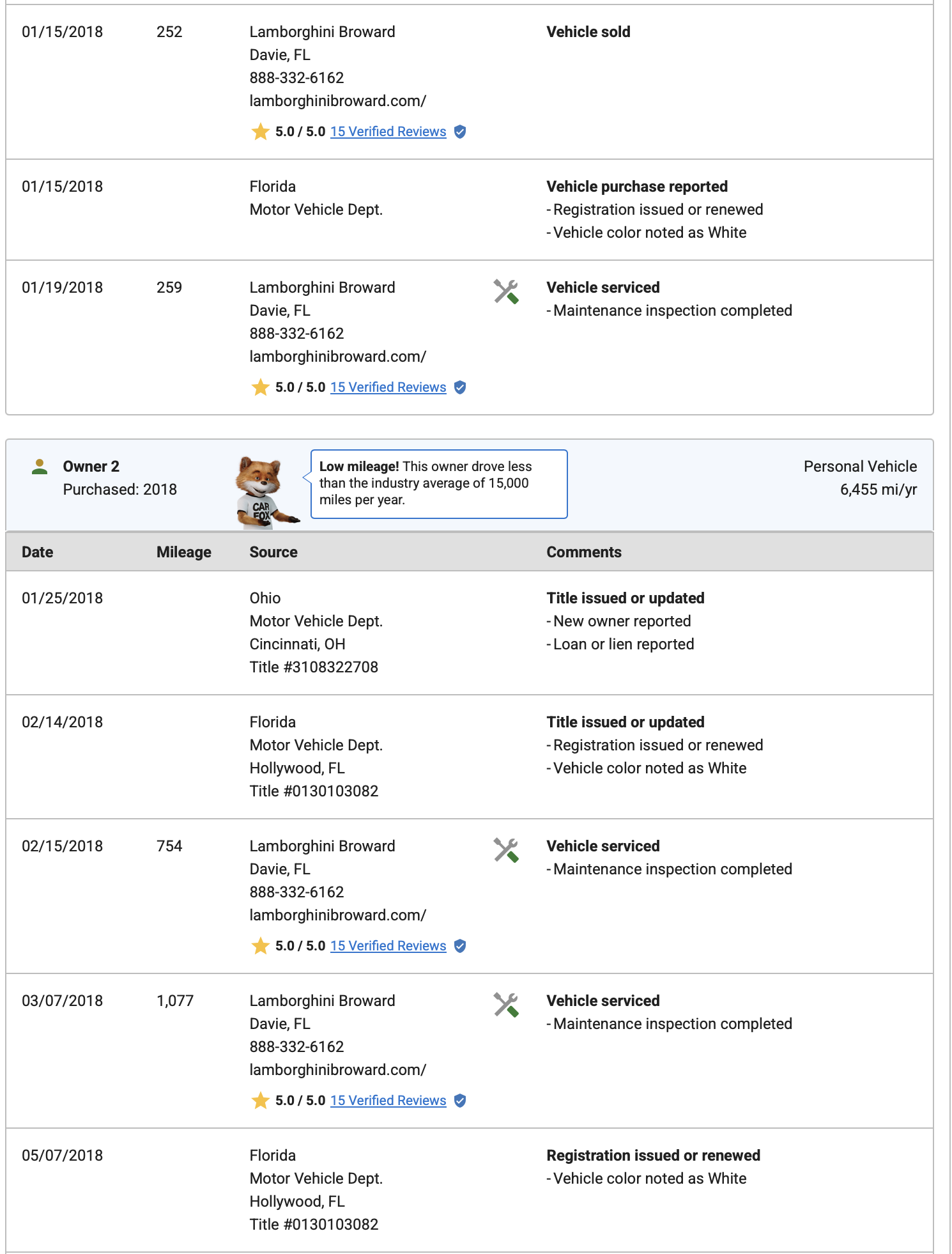Click the CARFAX fox mascot image
Image resolution: width=952 pixels, height=1254 pixels.
click(263, 492)
